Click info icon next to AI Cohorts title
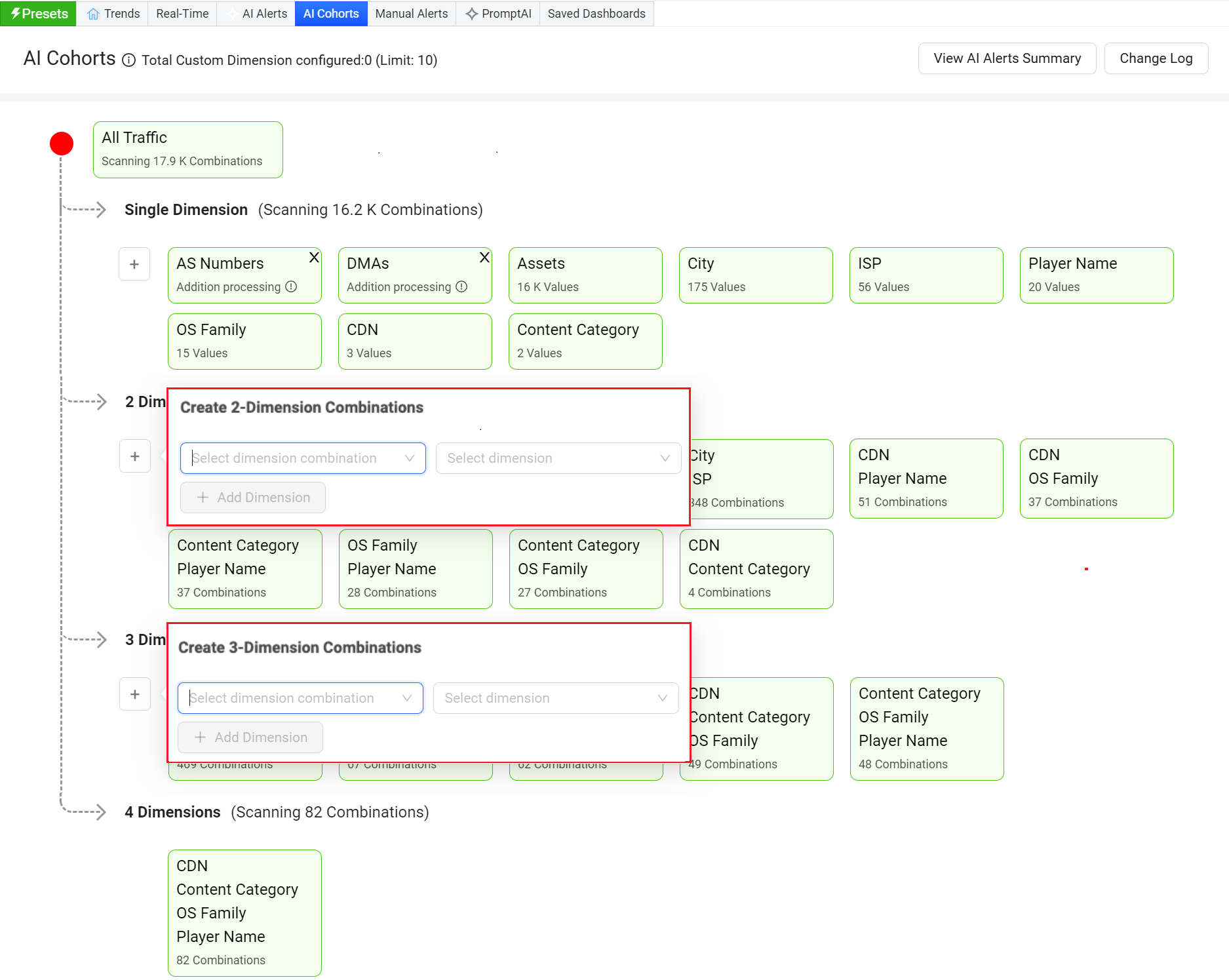 129,60
